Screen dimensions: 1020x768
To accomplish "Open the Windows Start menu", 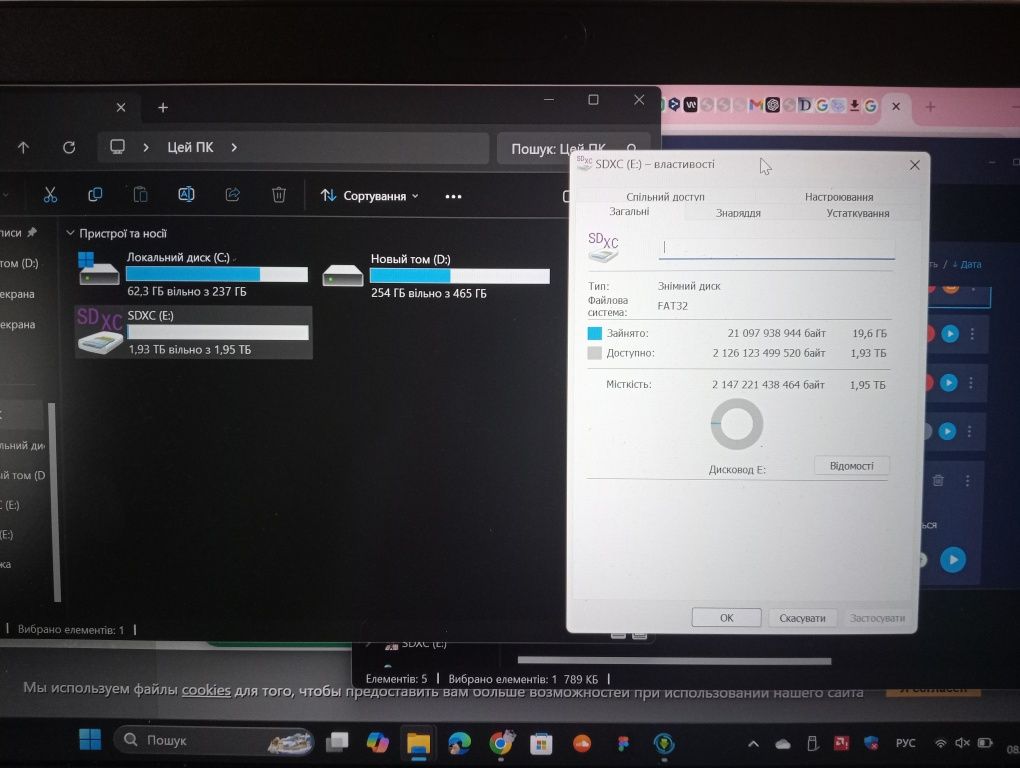I will (x=90, y=739).
